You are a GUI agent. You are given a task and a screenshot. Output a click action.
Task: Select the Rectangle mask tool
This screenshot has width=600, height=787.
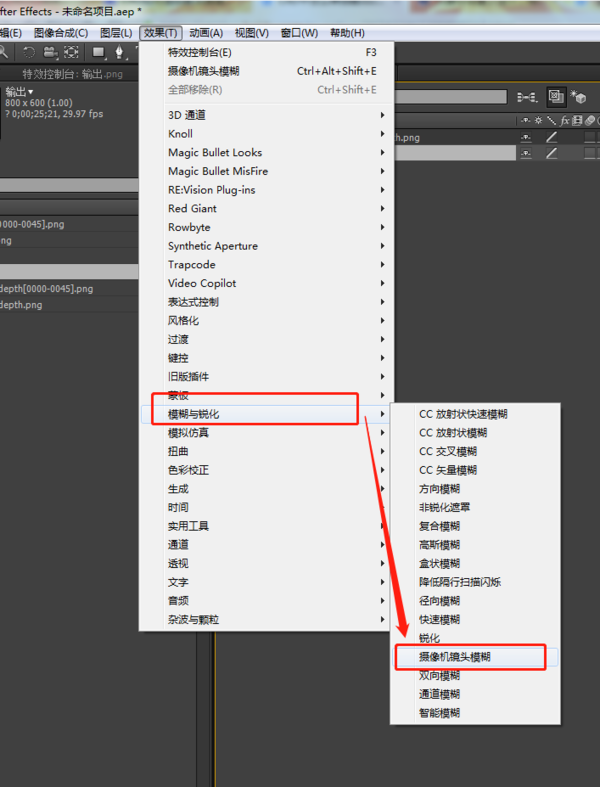coord(99,52)
